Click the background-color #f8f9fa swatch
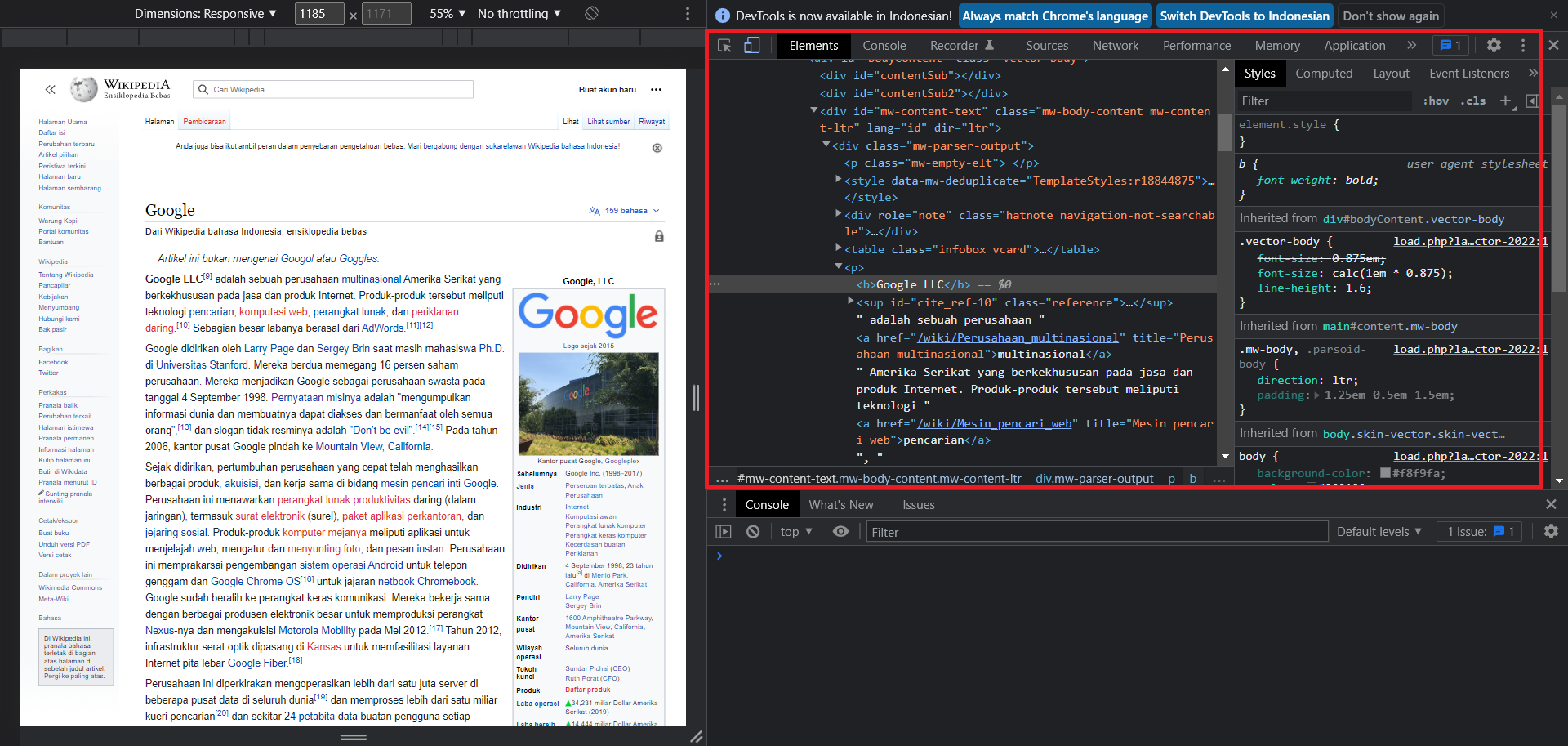The image size is (1568, 746). (1385, 473)
